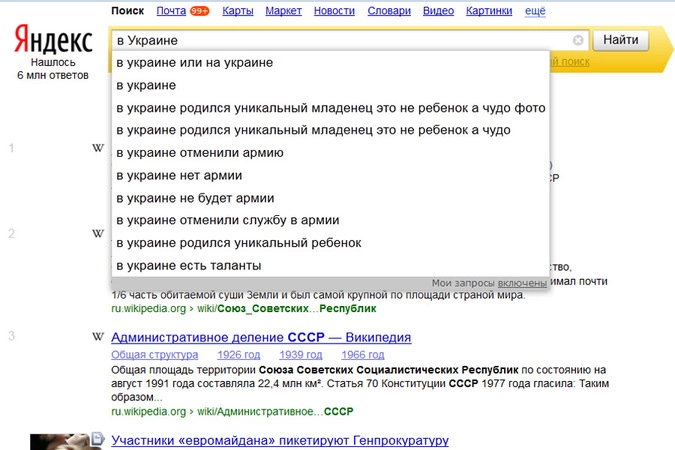Click the mail unread counter badge 99+

pos(199,11)
